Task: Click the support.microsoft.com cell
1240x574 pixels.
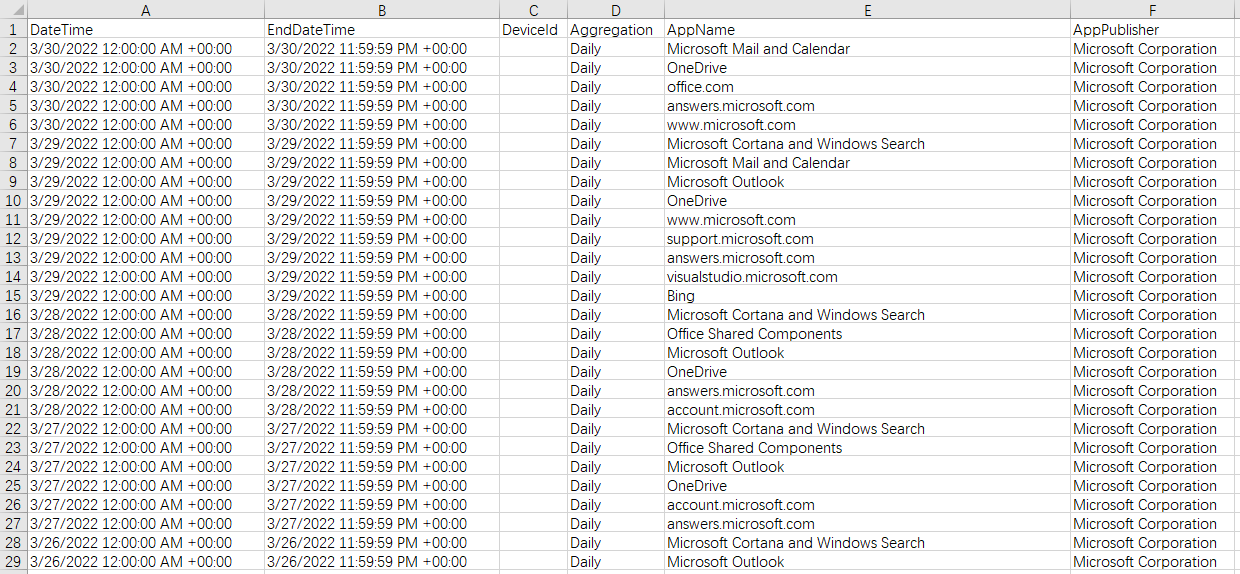Action: 867,239
